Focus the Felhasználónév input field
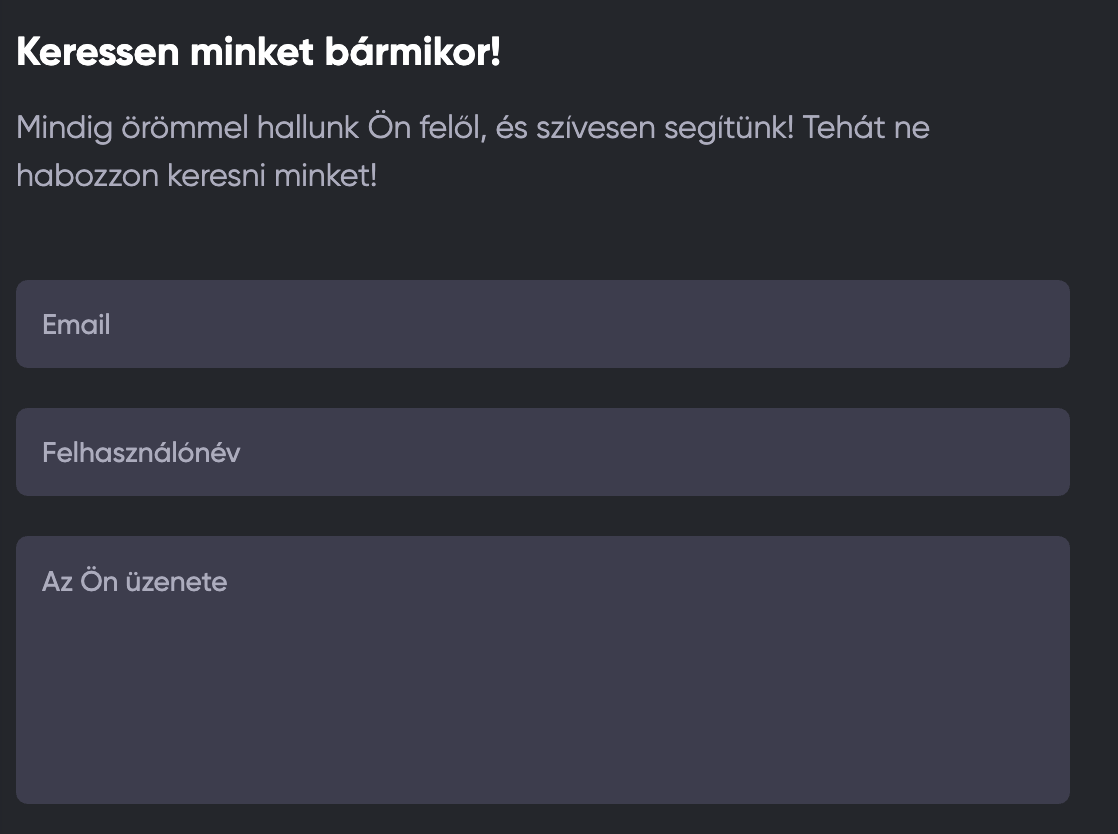Image resolution: width=1118 pixels, height=834 pixels. 542,452
